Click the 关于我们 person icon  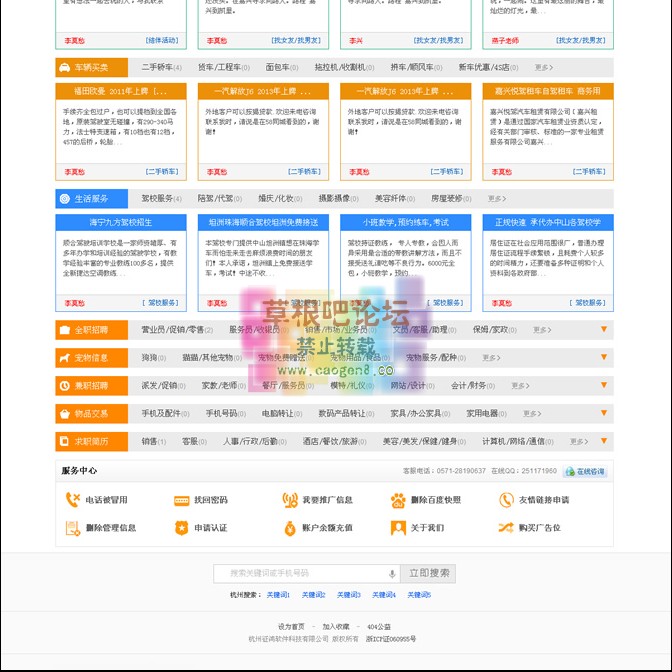(398, 528)
